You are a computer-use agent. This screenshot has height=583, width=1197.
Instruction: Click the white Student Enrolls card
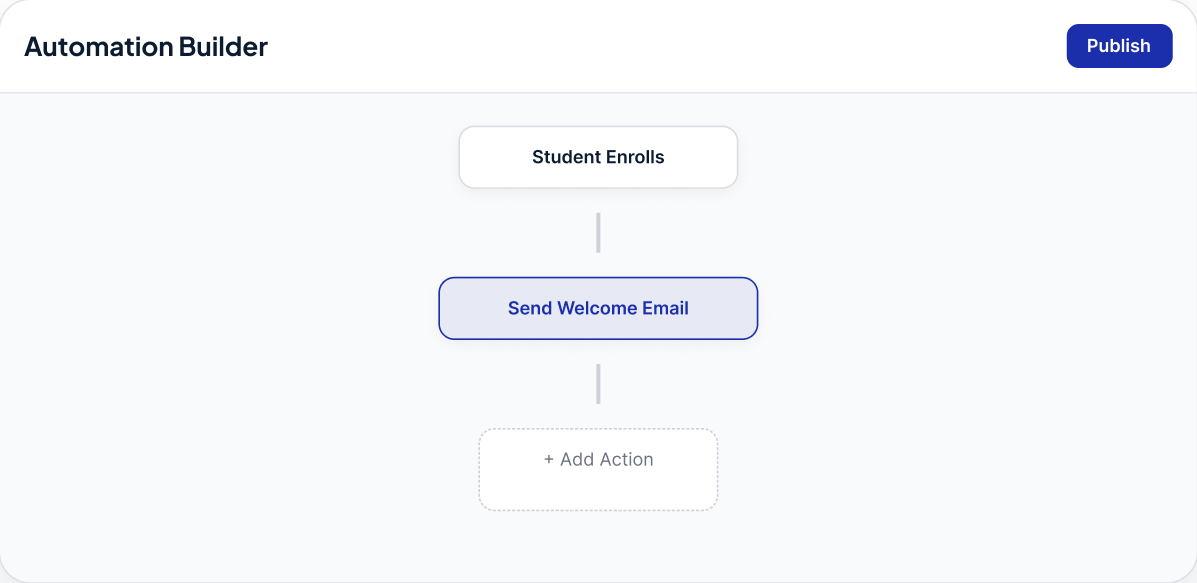[x=598, y=157]
